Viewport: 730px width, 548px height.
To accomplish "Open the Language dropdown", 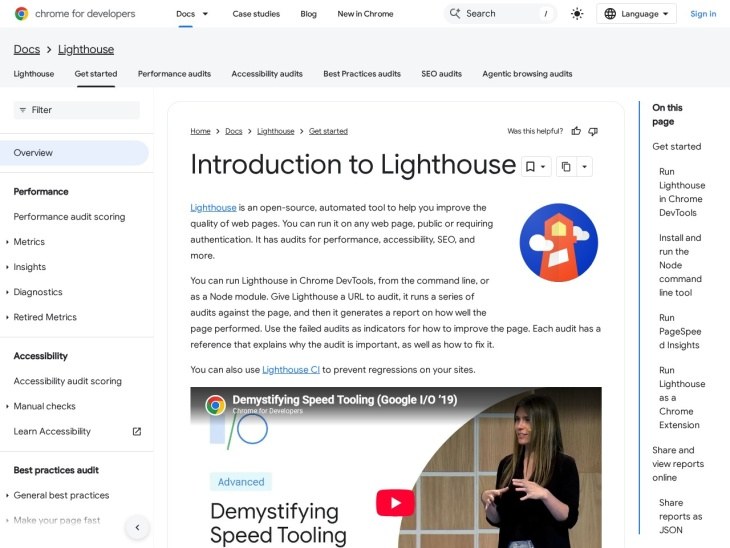I will pyautogui.click(x=636, y=14).
